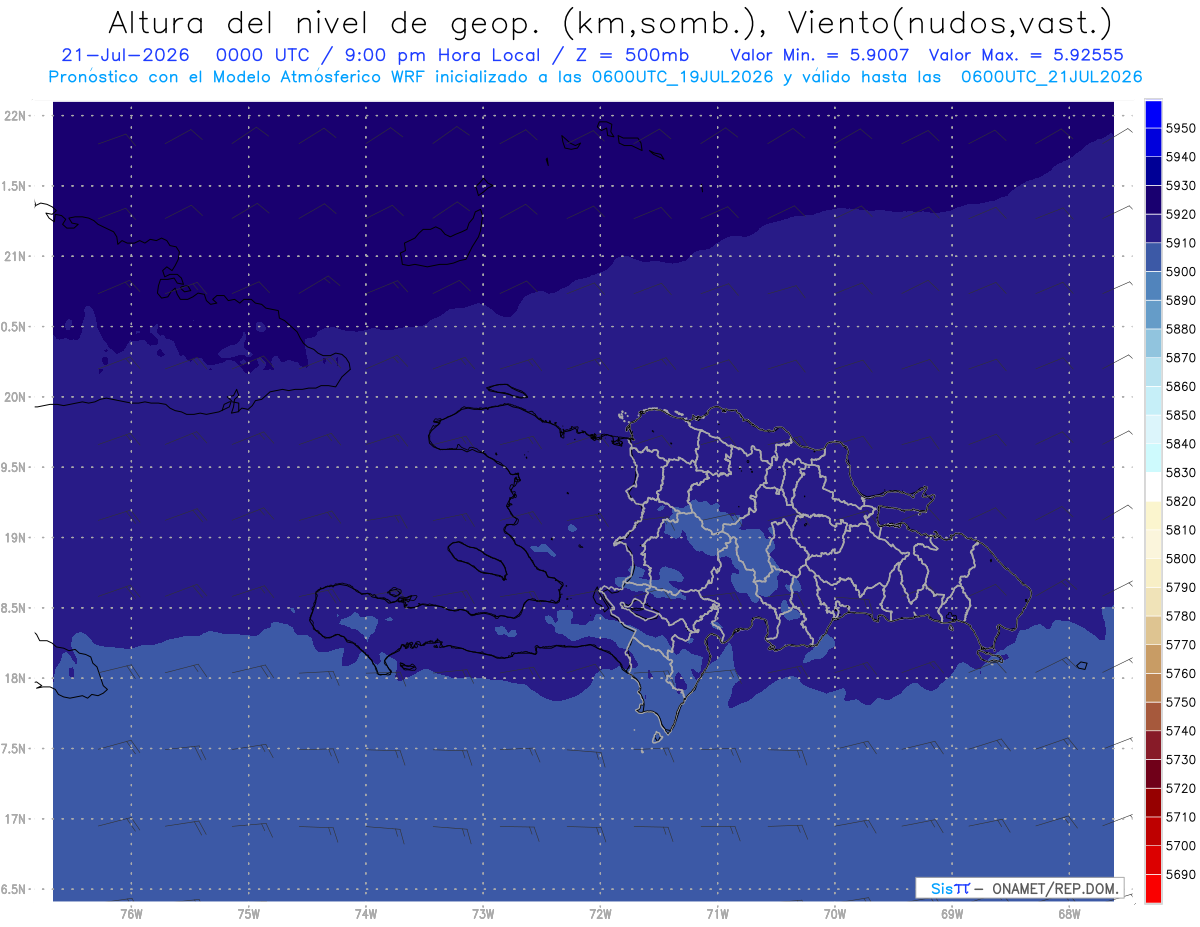Click the white swatch between 5830 and 5820
The height and width of the screenshot is (927, 1200).
tap(1153, 487)
